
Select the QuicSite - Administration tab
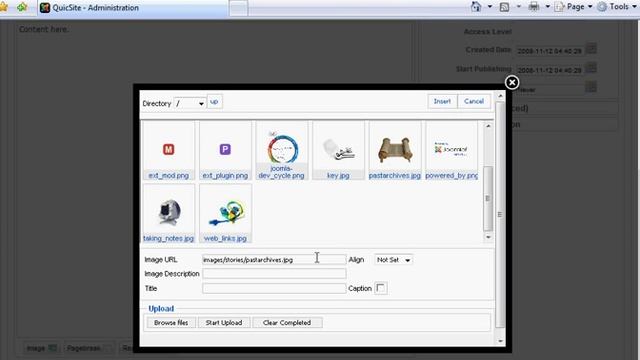pyautogui.click(x=133, y=8)
